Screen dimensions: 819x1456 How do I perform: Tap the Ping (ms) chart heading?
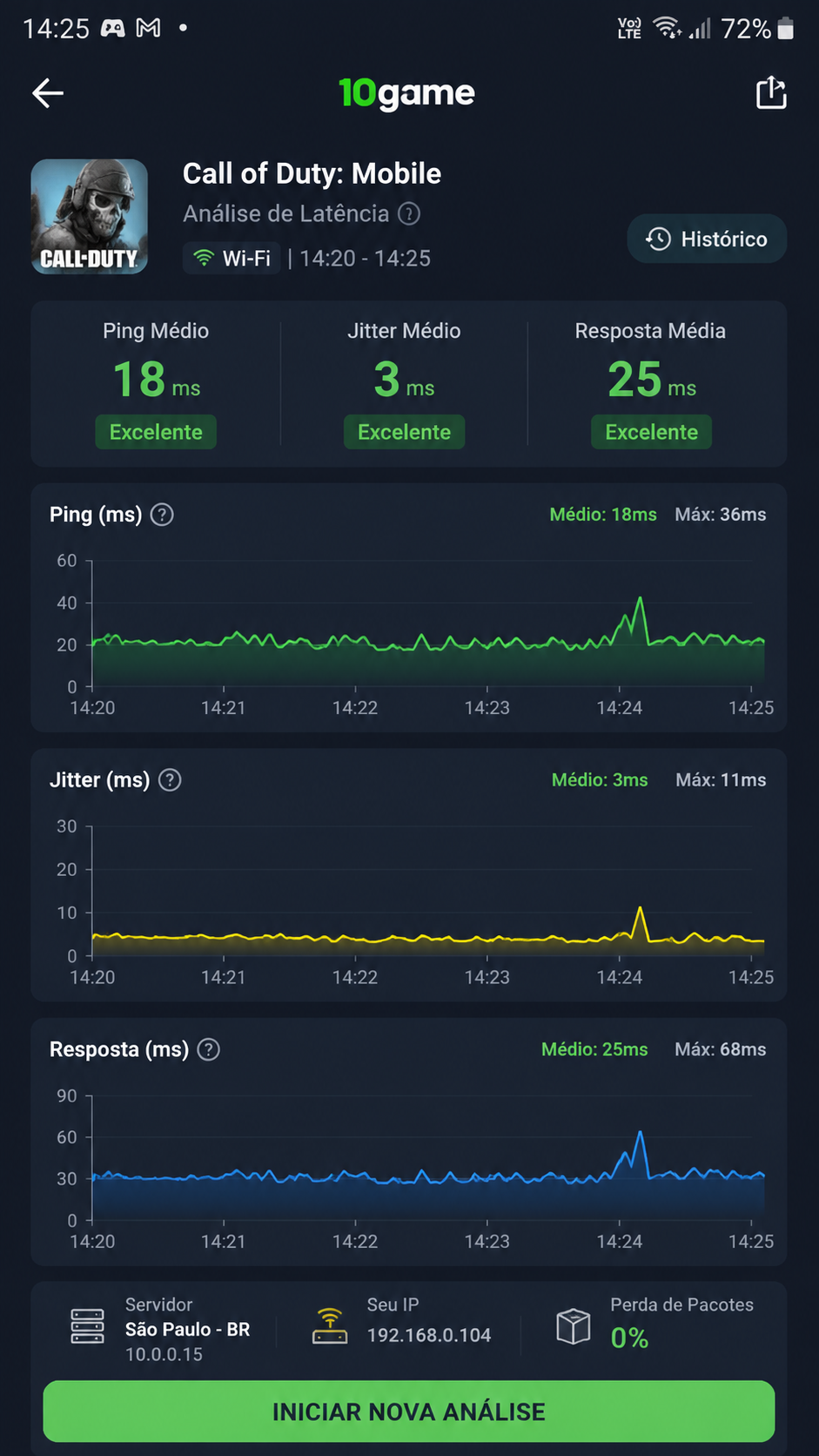pyautogui.click(x=96, y=515)
